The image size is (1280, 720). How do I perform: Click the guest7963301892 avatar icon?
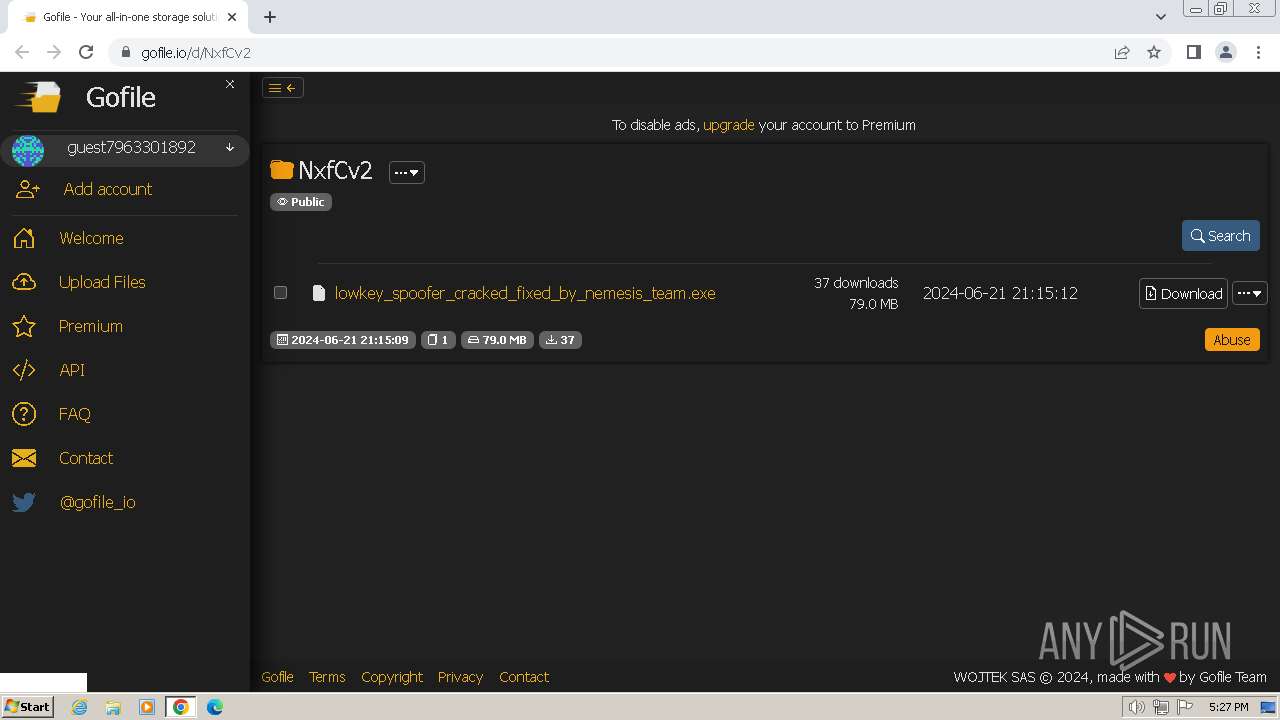click(27, 151)
